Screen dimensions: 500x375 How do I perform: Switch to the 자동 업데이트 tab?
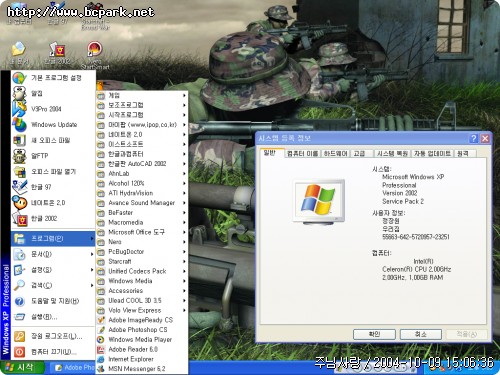pos(432,154)
